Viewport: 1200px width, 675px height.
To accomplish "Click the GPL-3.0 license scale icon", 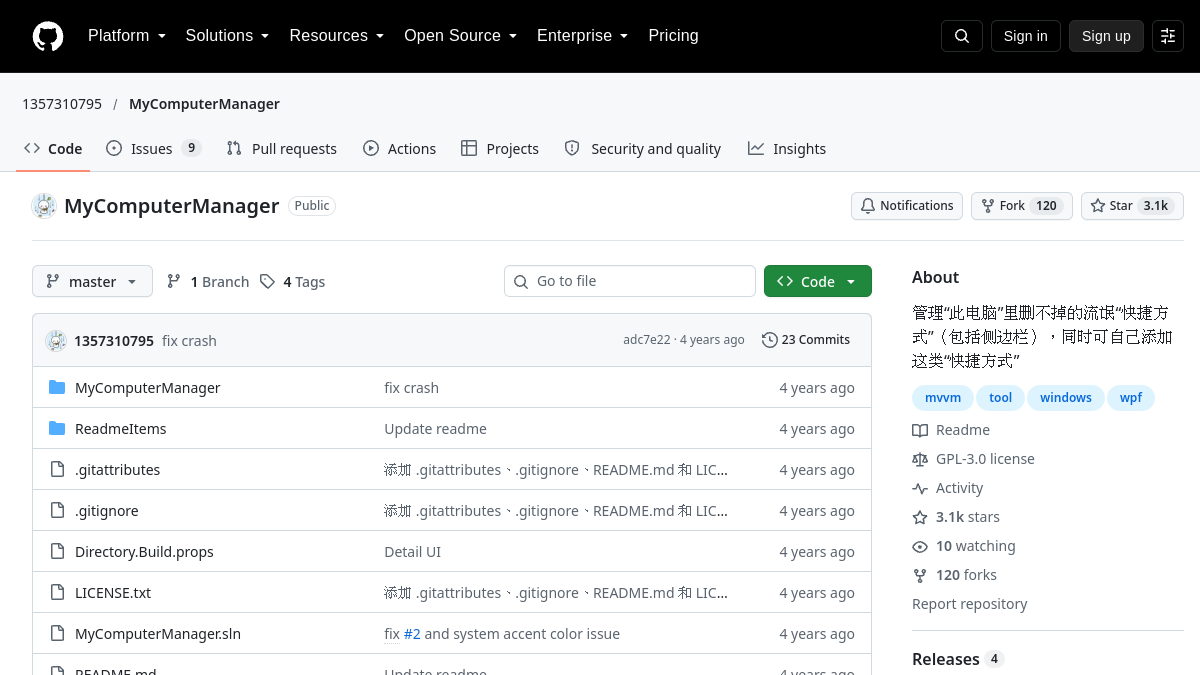I will tap(920, 459).
